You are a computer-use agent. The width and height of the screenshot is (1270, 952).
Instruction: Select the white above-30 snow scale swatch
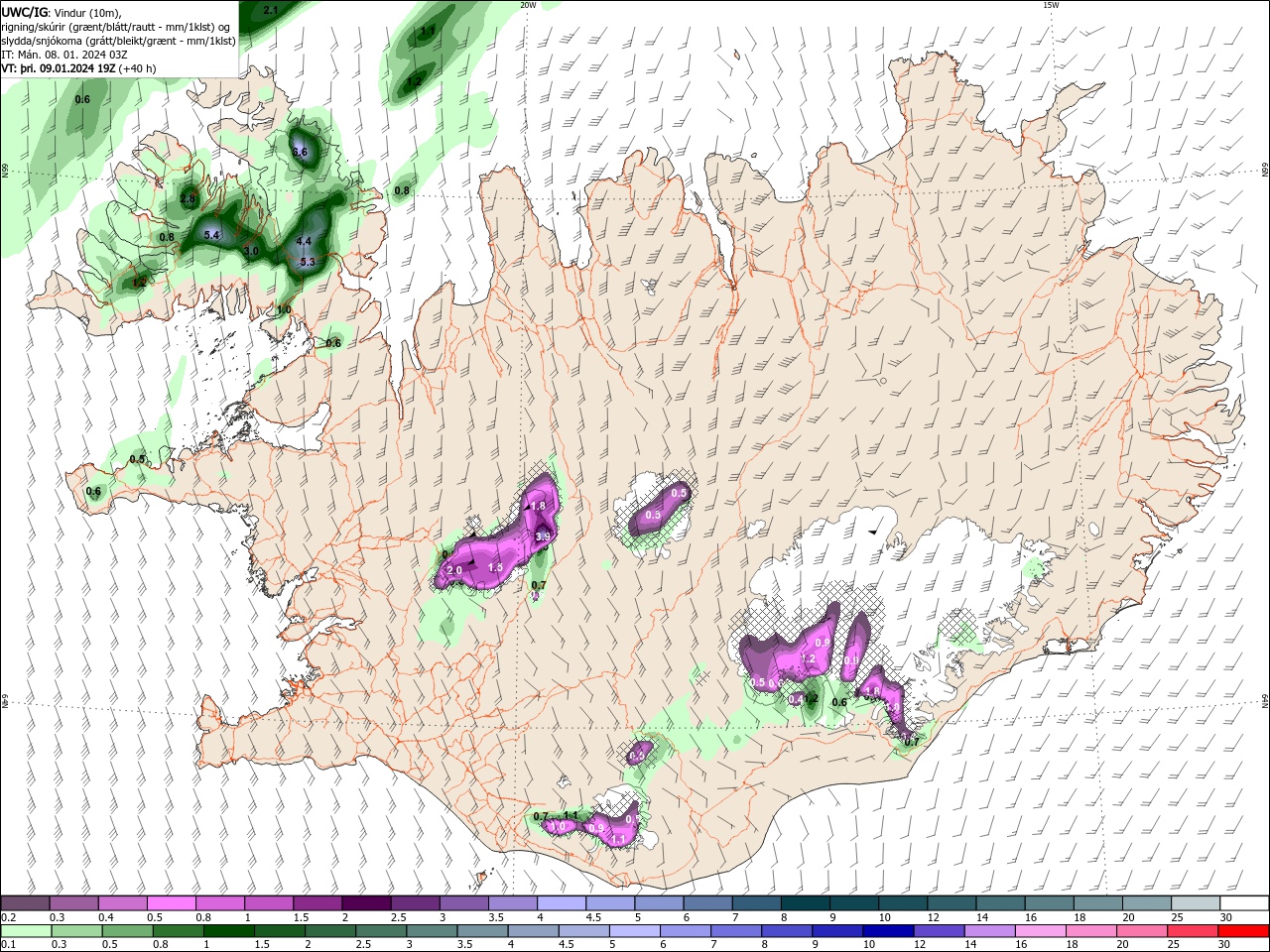1242,902
